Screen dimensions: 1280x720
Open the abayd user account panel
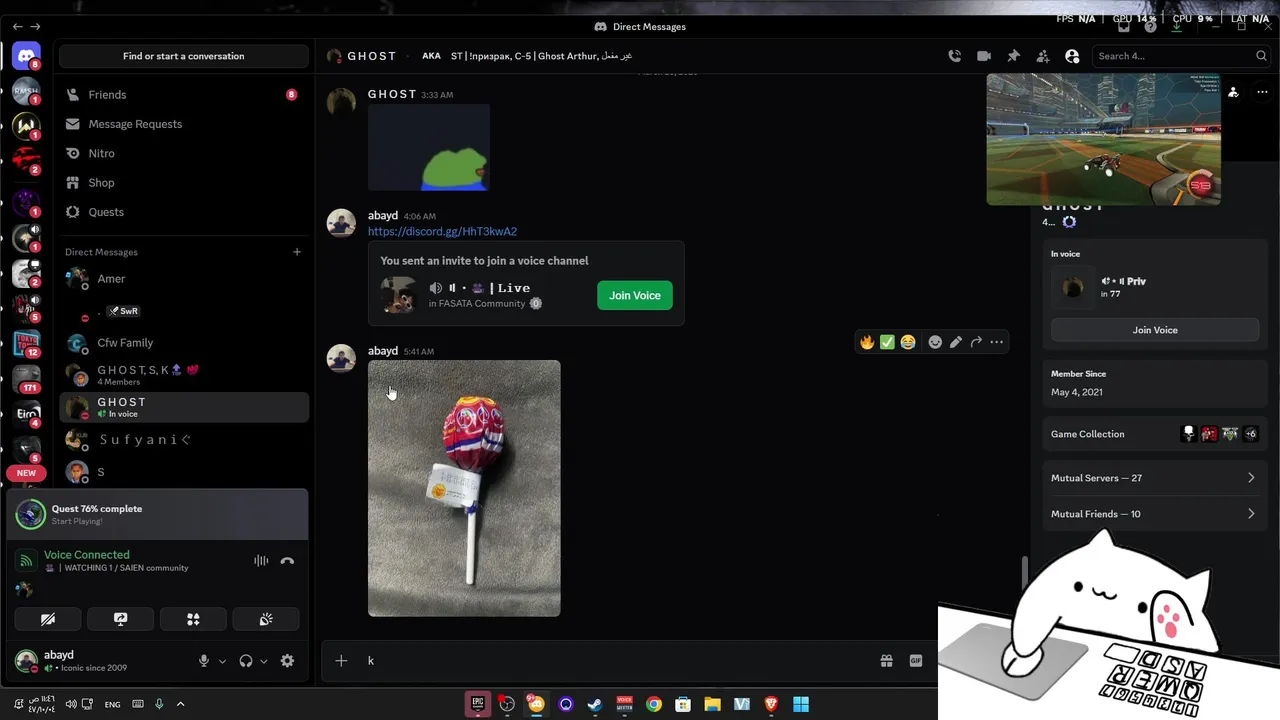coord(100,661)
